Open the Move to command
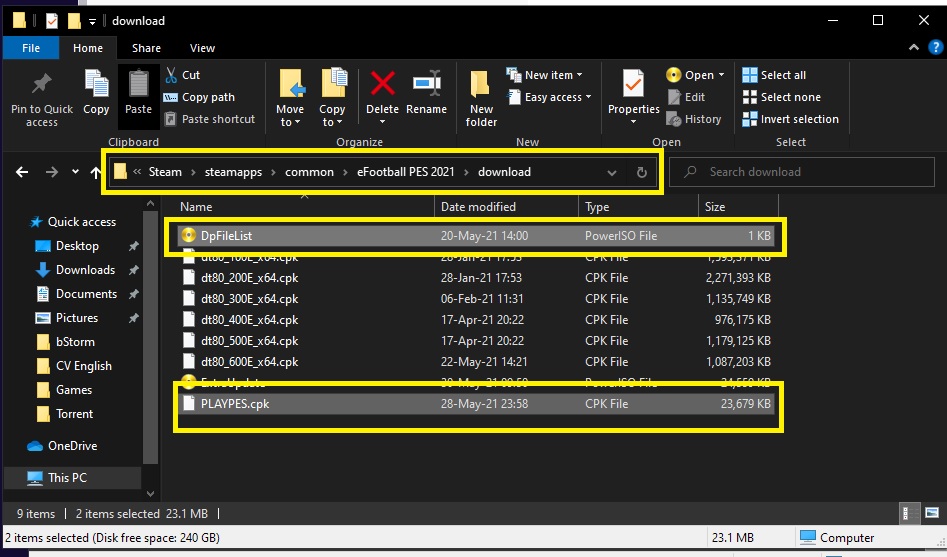This screenshot has width=947, height=557. pyautogui.click(x=290, y=98)
